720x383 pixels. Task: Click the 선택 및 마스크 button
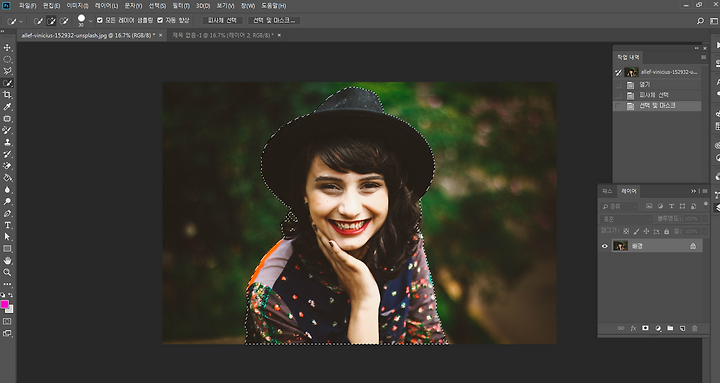274,21
